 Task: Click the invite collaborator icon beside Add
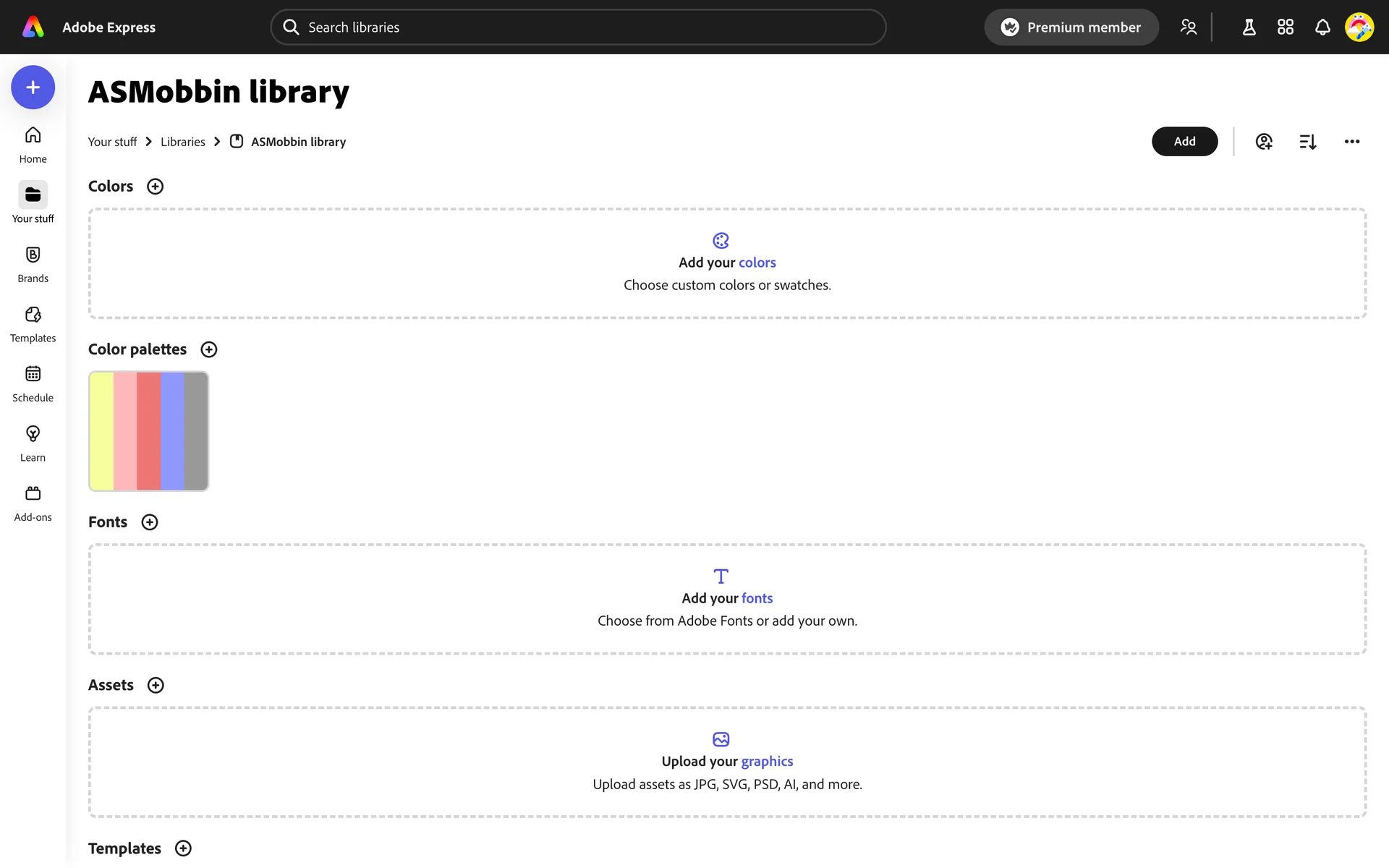point(1264,142)
